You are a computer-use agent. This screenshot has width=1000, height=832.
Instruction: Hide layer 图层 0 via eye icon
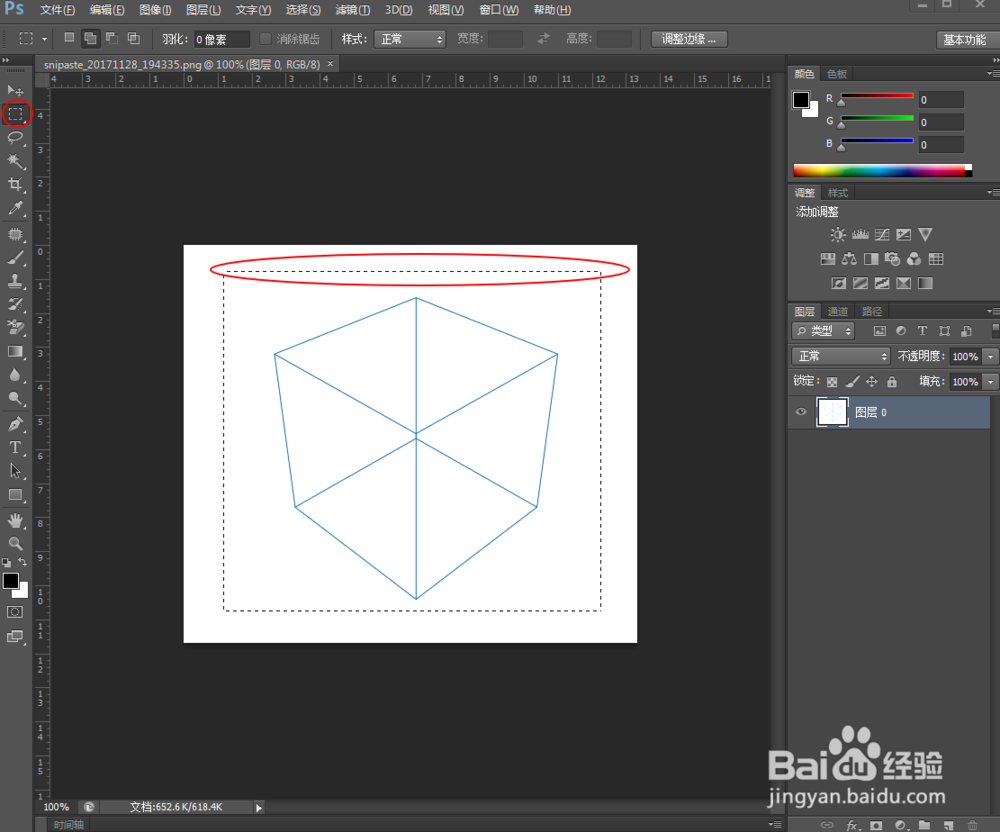coord(801,412)
